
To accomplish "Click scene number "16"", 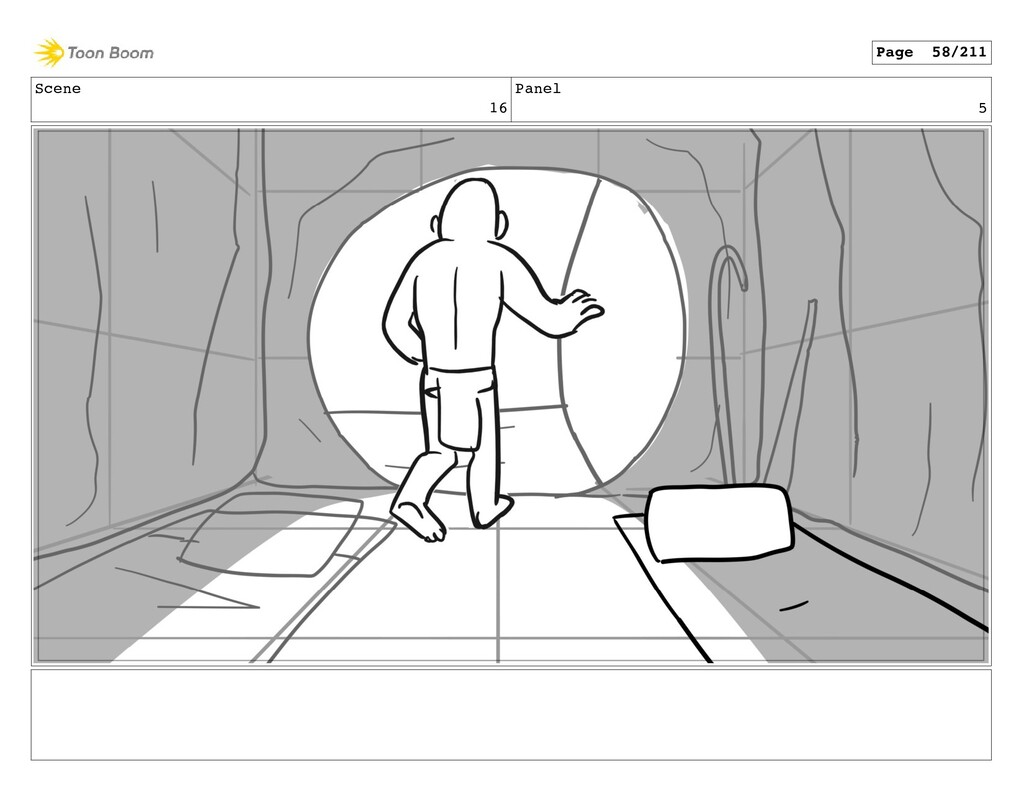I will point(498,108).
